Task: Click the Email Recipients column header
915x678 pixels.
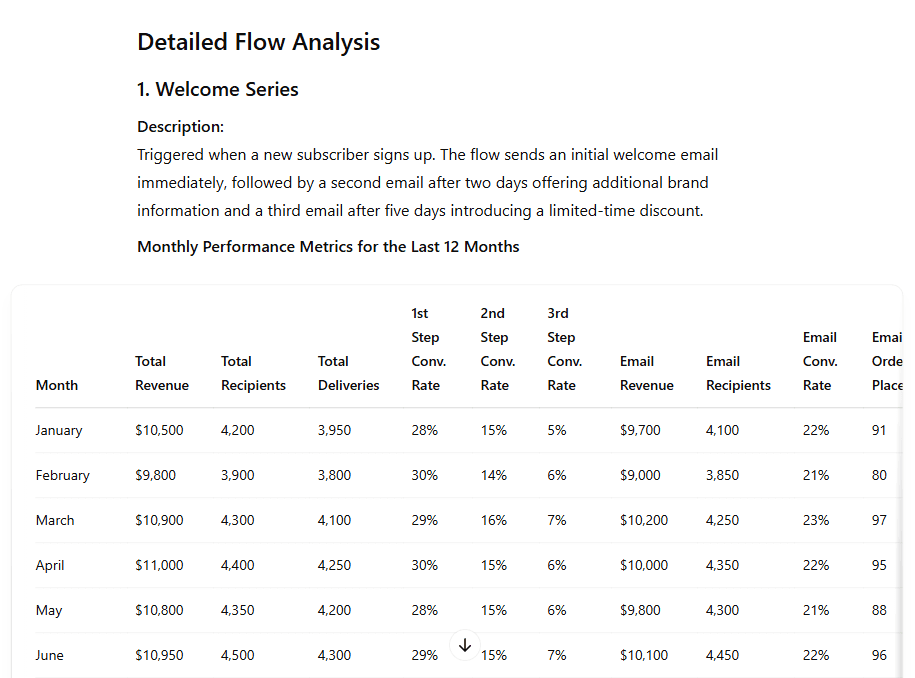Action: [738, 373]
